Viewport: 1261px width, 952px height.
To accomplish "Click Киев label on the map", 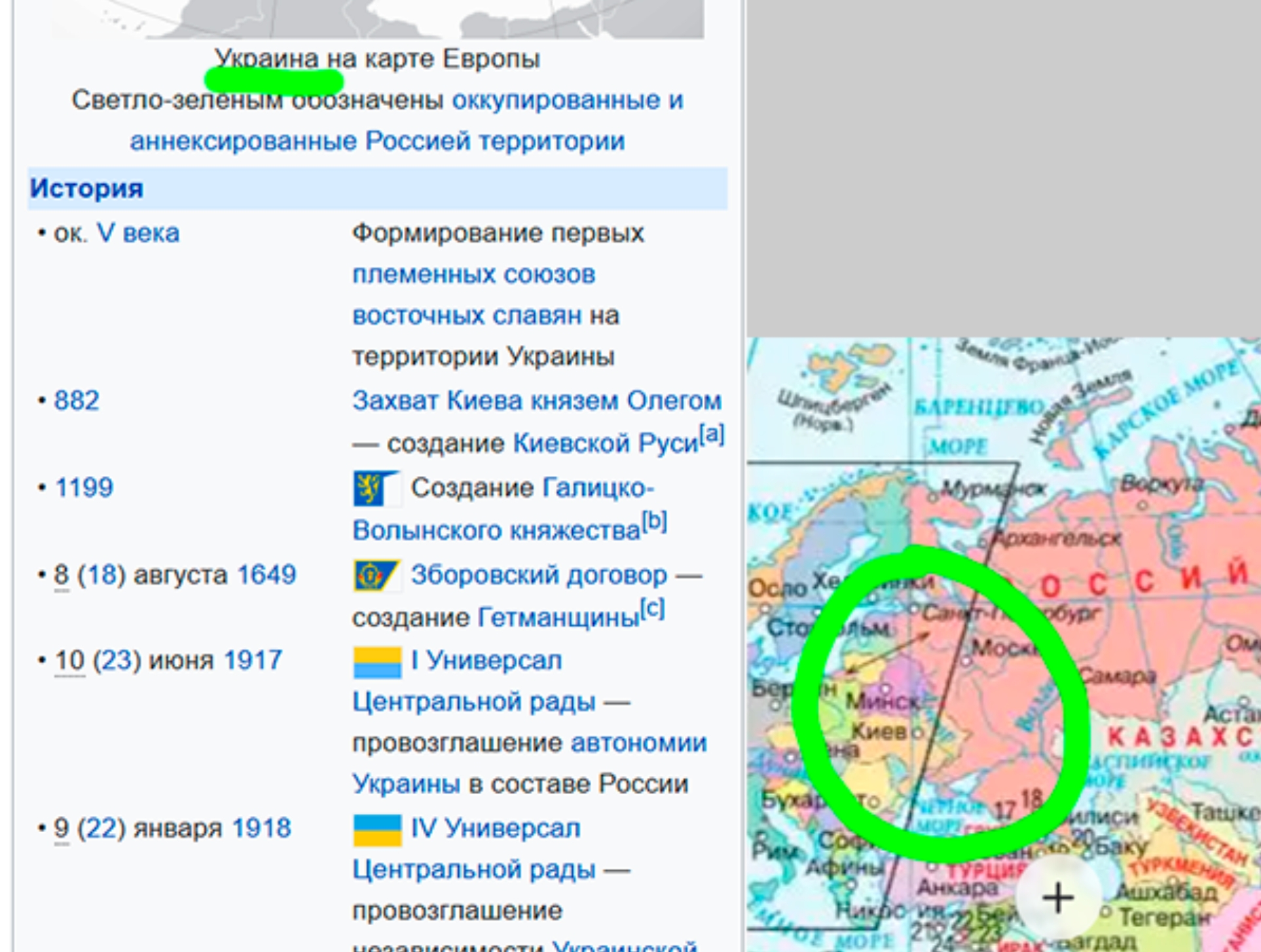I will [x=879, y=731].
